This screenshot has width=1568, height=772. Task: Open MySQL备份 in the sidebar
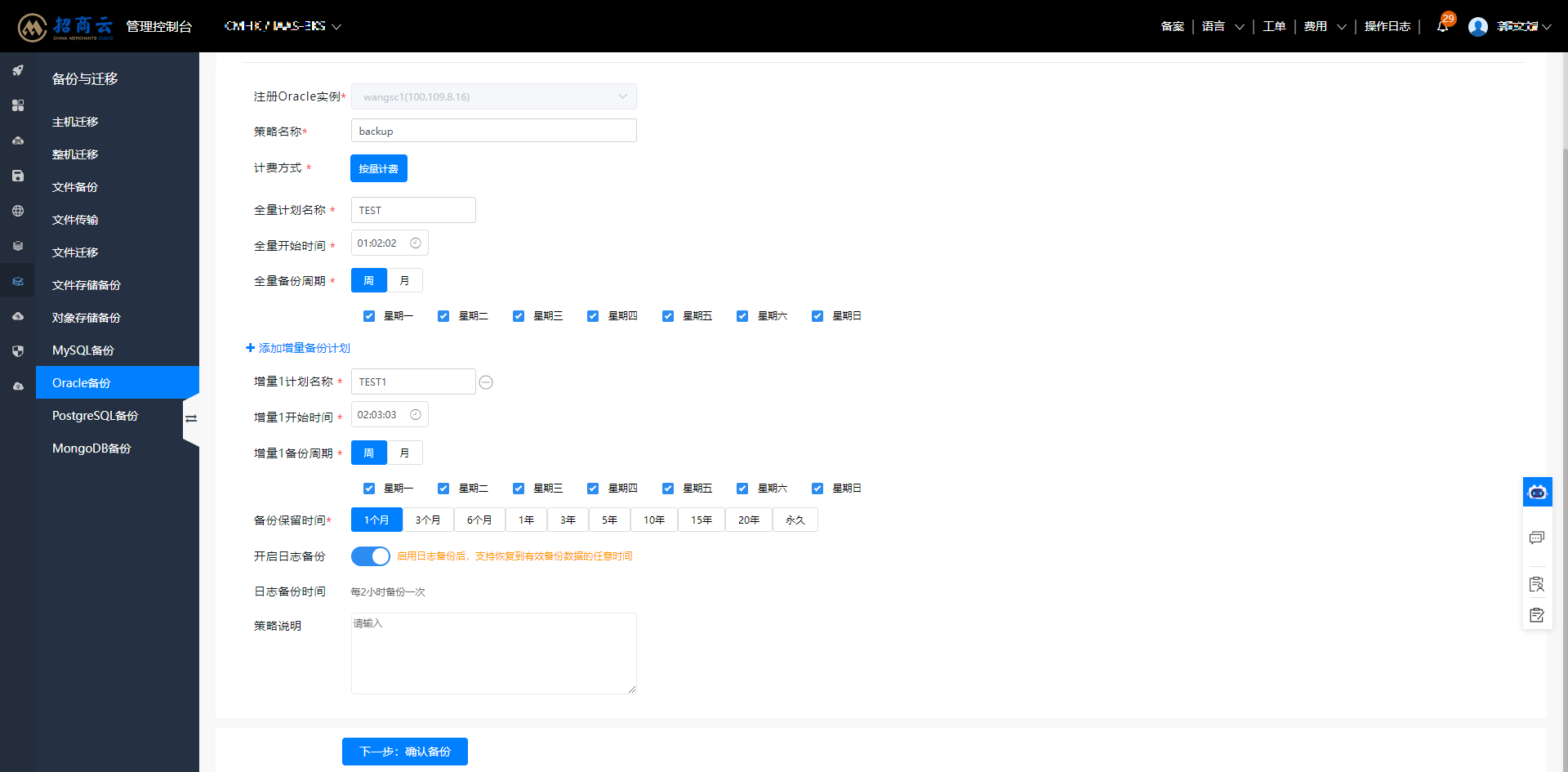pyautogui.click(x=118, y=350)
